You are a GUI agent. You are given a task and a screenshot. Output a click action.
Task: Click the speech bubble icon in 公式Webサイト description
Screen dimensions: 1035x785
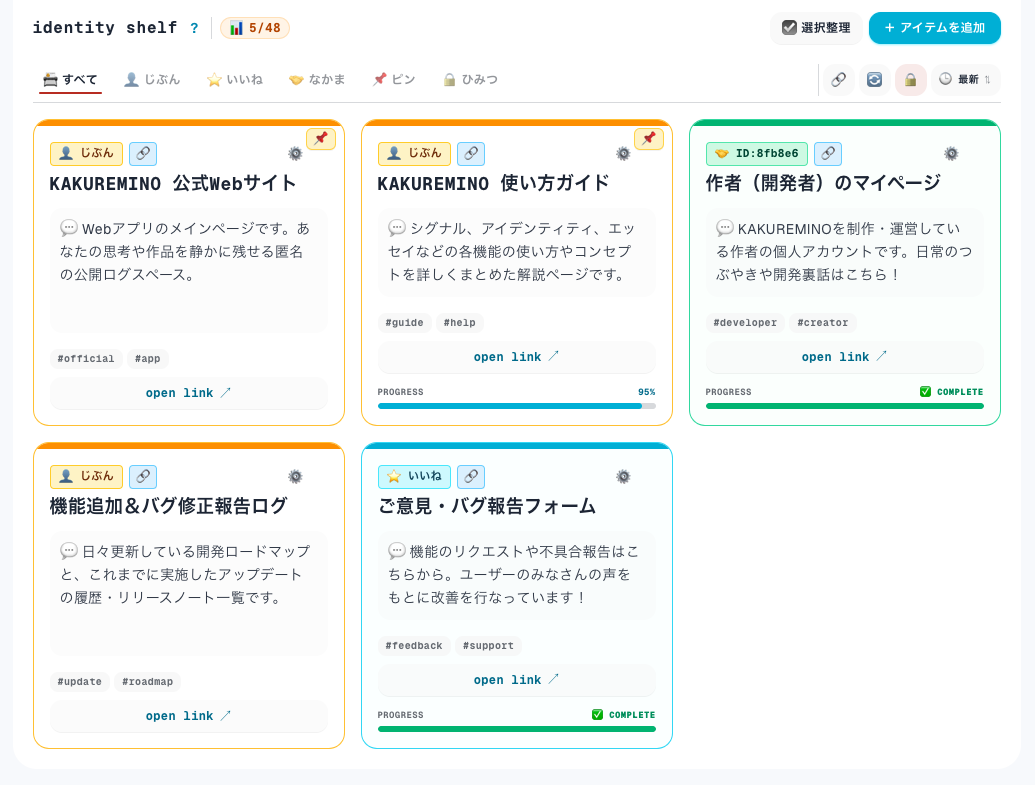[x=69, y=228]
